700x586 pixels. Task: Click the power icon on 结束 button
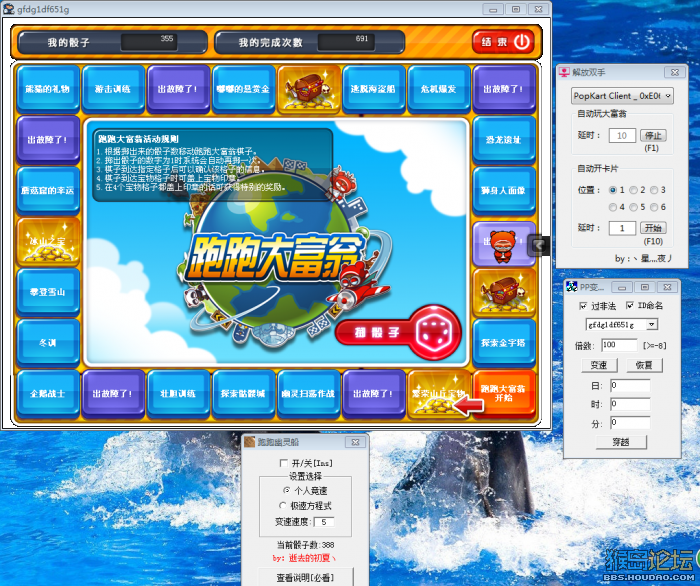[522, 42]
